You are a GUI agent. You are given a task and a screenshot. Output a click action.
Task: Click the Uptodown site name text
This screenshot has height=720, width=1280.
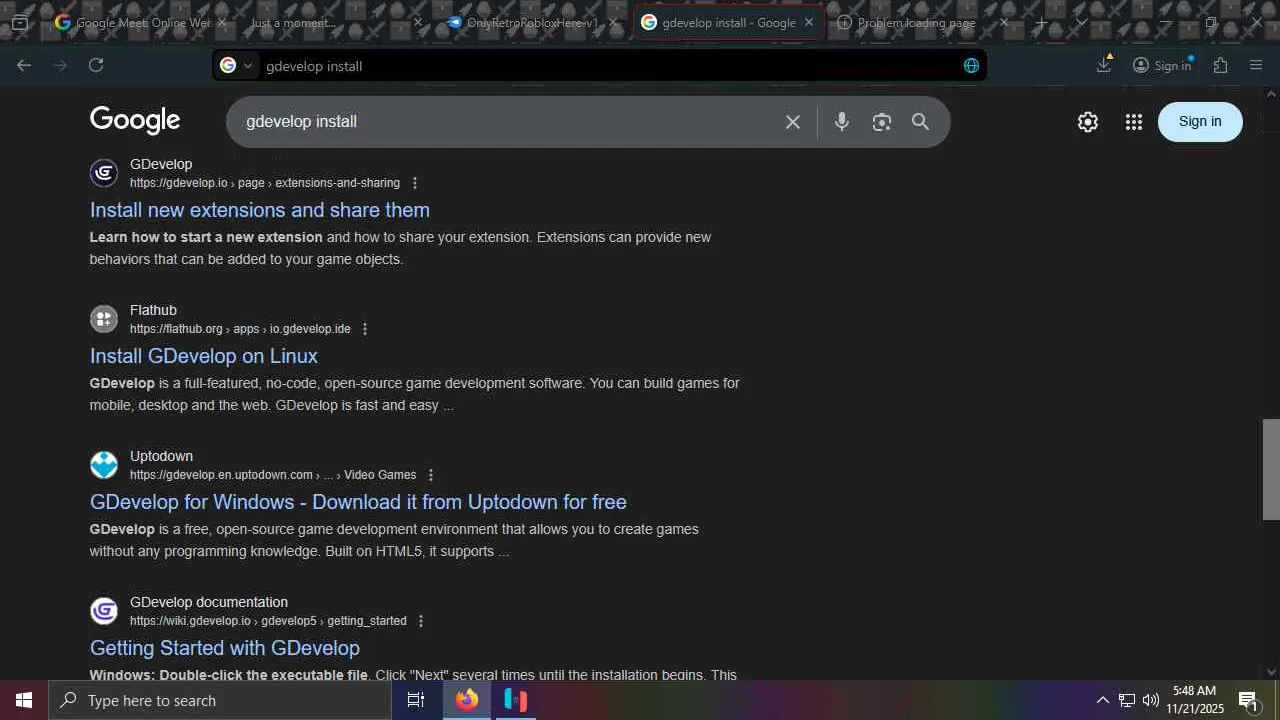[x=161, y=456]
